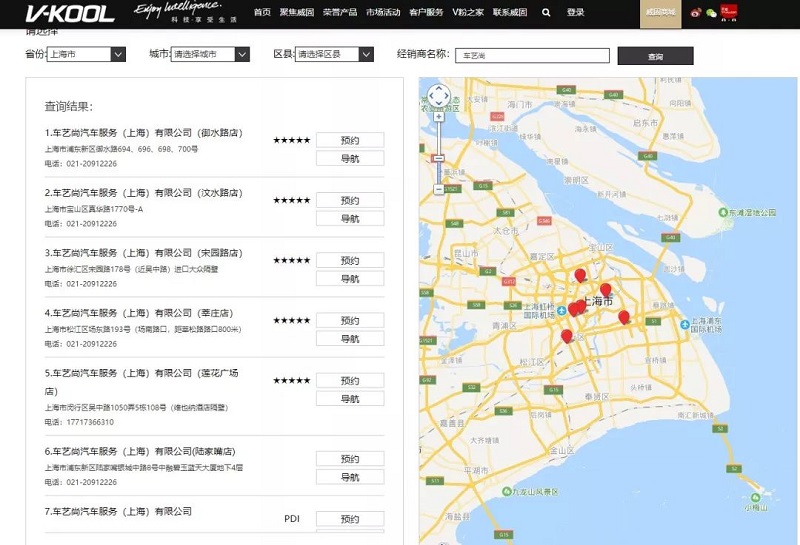The image size is (800, 545).
Task: Open the 区县 dropdown 请选择区县
Action: point(334,54)
